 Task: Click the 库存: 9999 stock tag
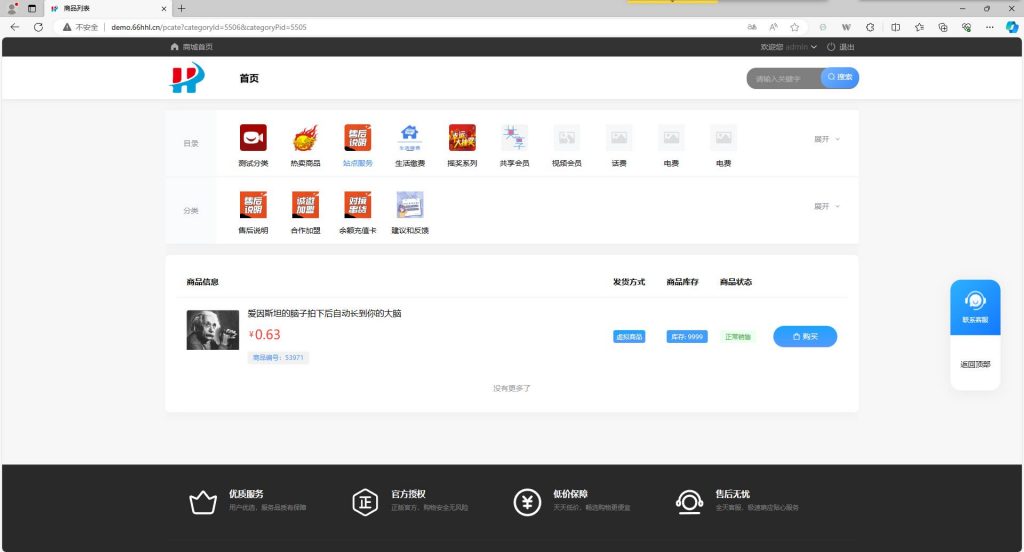coord(687,337)
